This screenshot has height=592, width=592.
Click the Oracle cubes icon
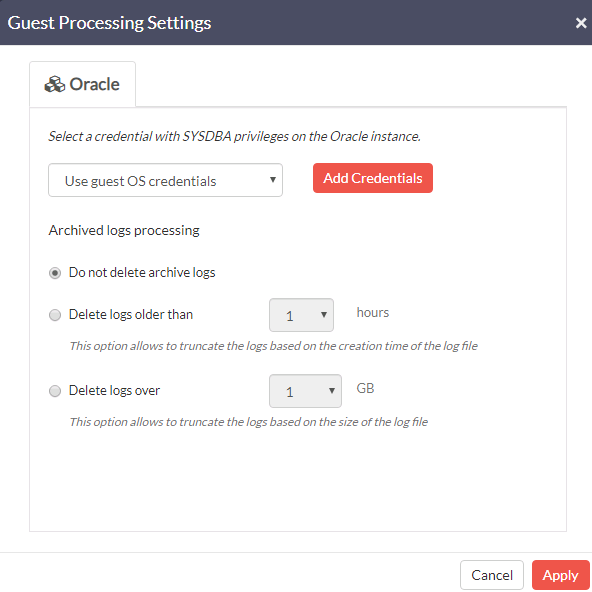[x=55, y=84]
